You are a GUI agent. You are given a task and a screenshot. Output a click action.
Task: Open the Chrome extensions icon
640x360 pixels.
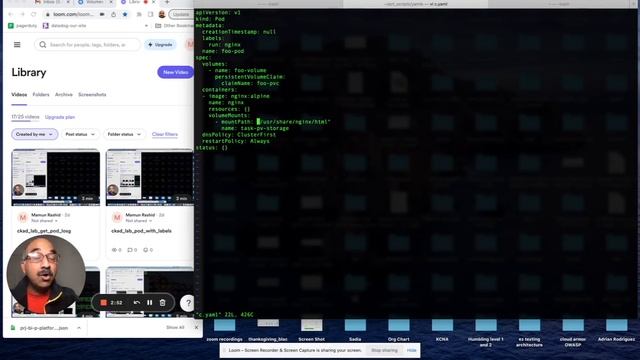tap(139, 14)
